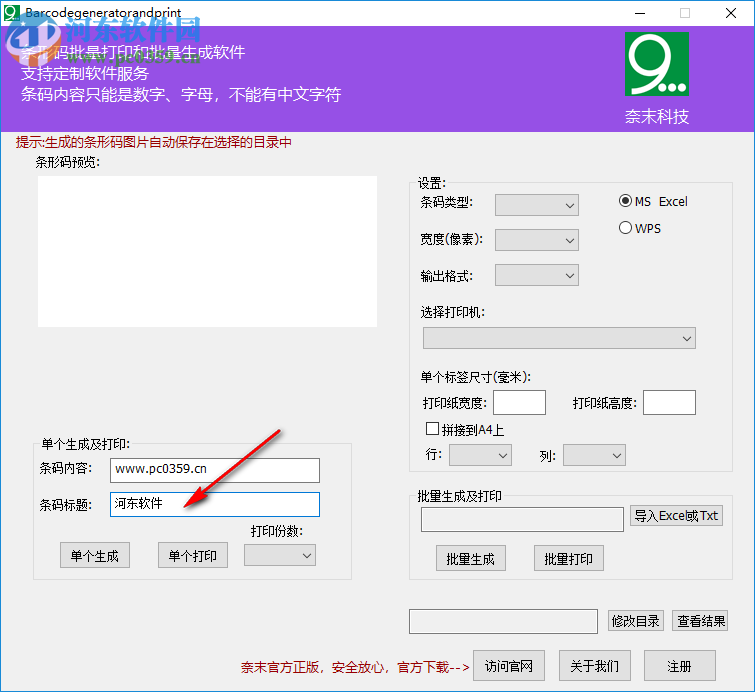This screenshot has height=692, width=755.
Task: Click the app icon in the title bar
Action: pyautogui.click(x=12, y=13)
